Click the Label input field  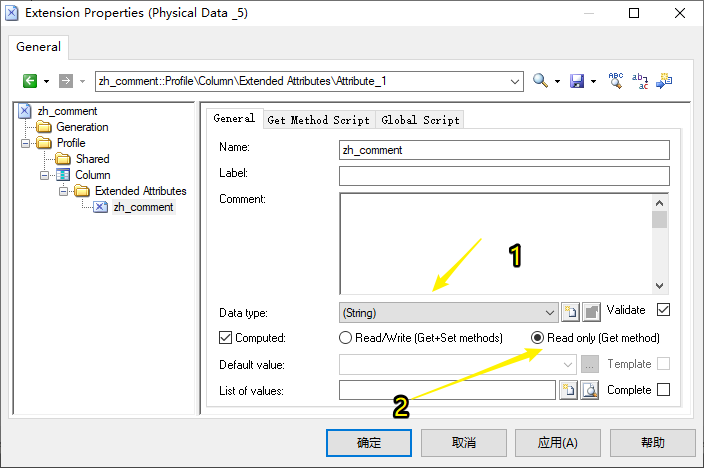504,176
